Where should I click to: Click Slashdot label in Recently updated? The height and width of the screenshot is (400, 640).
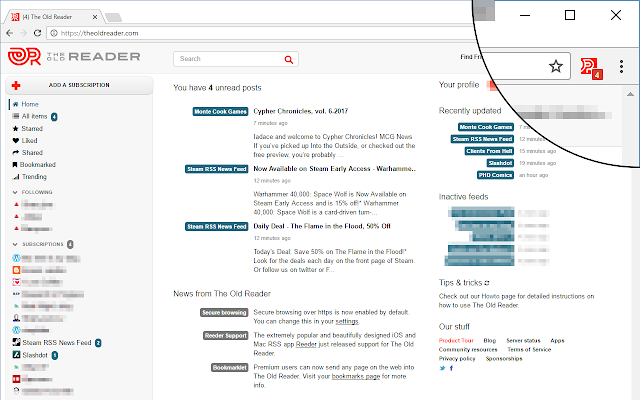(x=500, y=163)
